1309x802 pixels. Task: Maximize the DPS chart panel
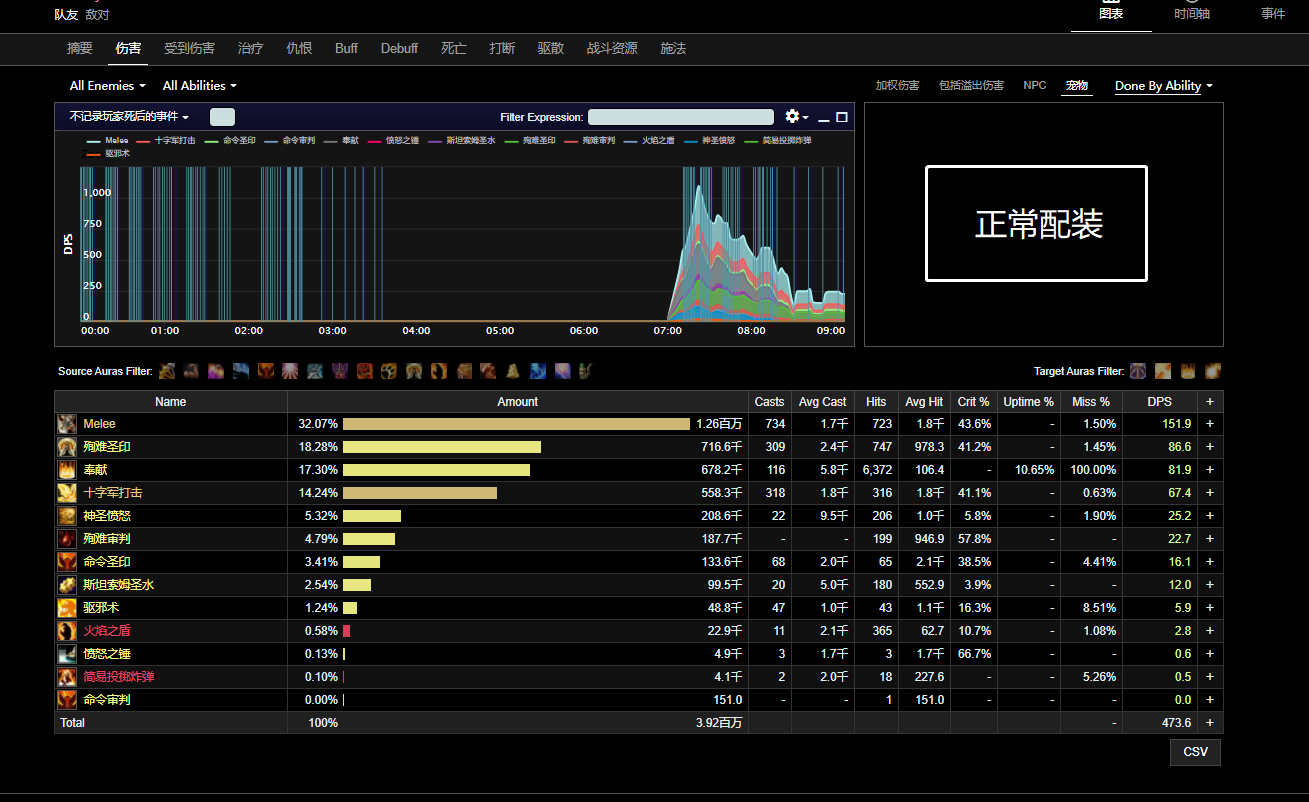[x=842, y=117]
